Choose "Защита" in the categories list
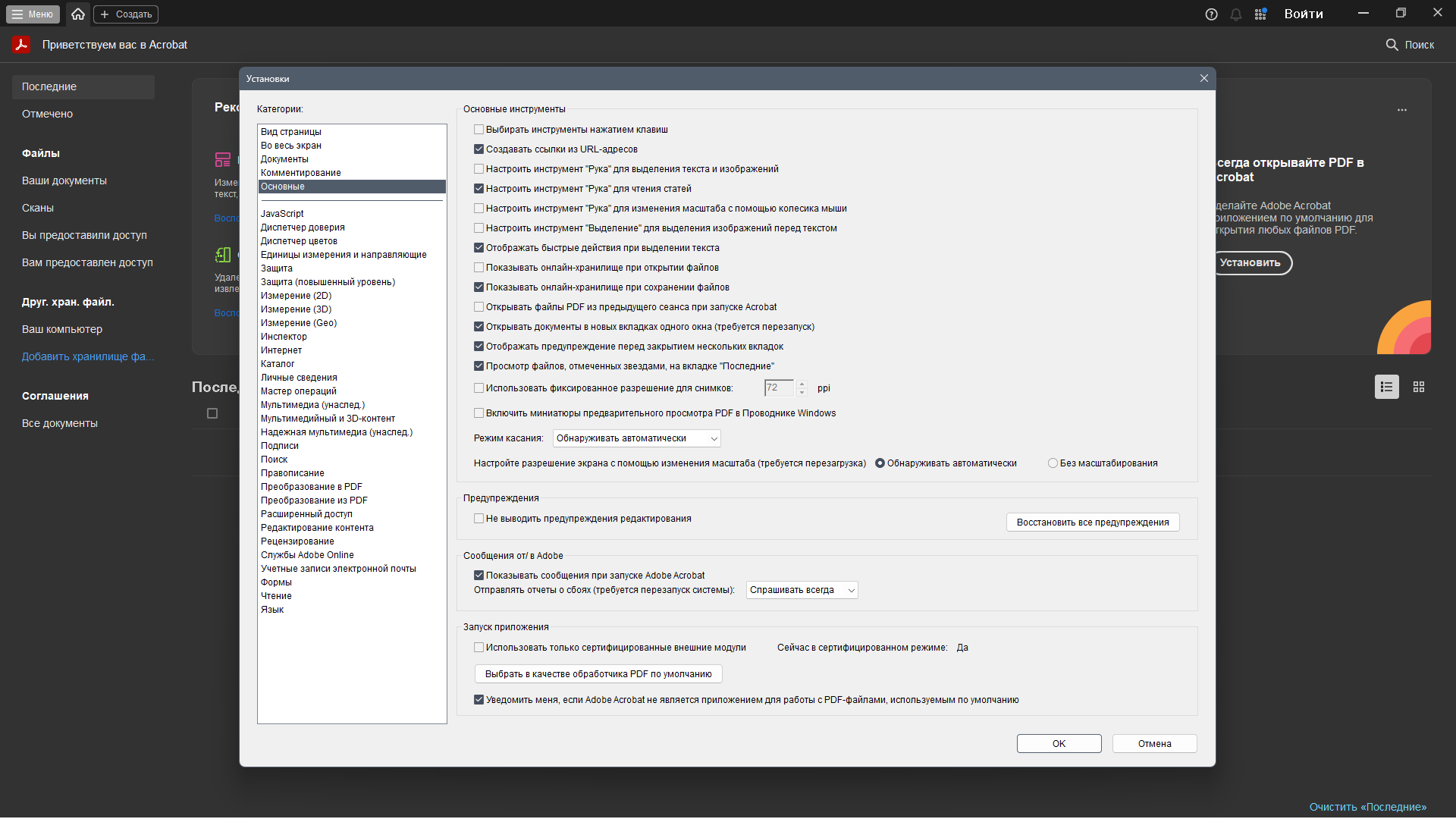The width and height of the screenshot is (1456, 819). point(277,268)
